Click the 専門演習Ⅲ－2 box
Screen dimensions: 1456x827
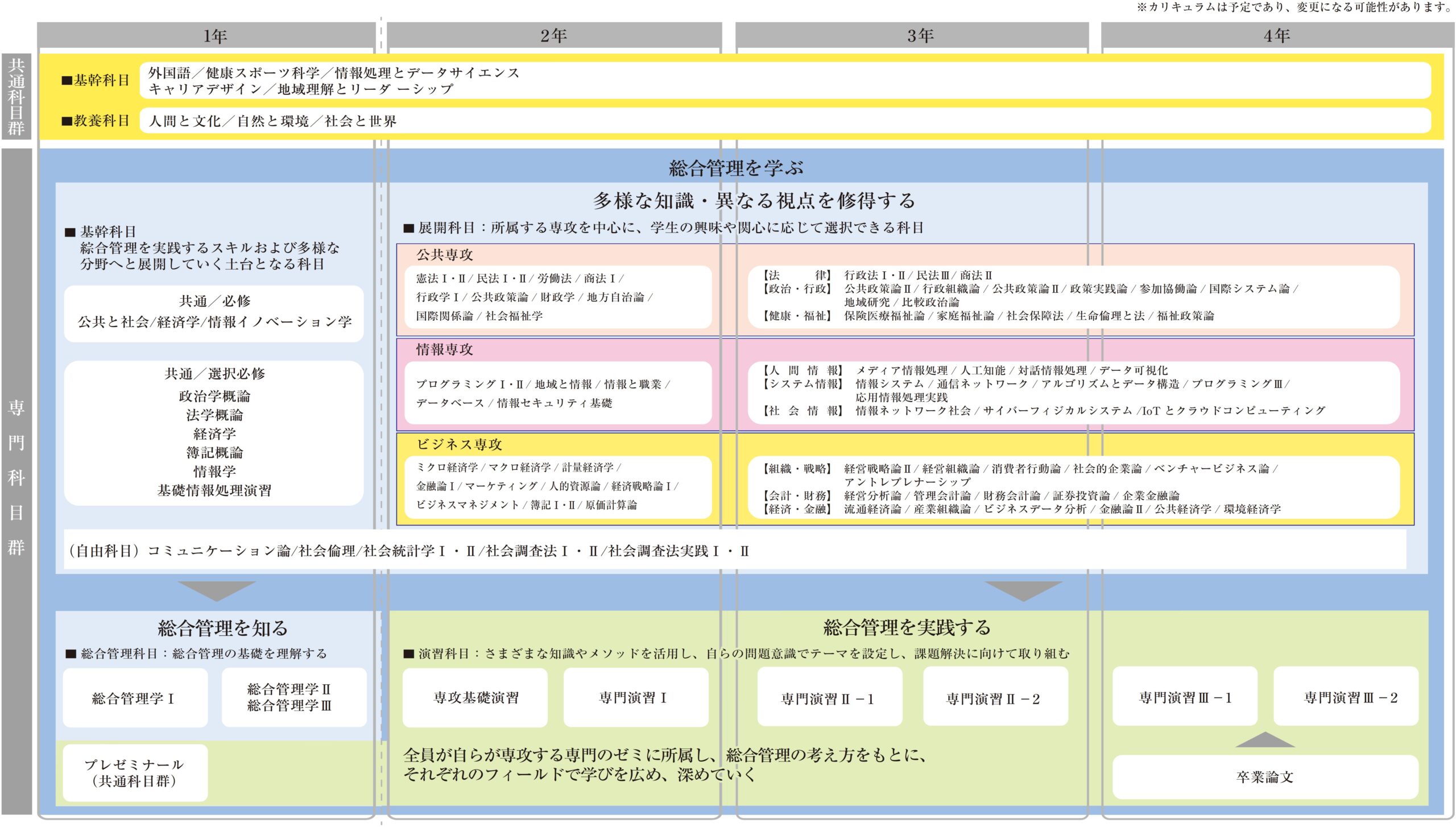[x=1346, y=697]
